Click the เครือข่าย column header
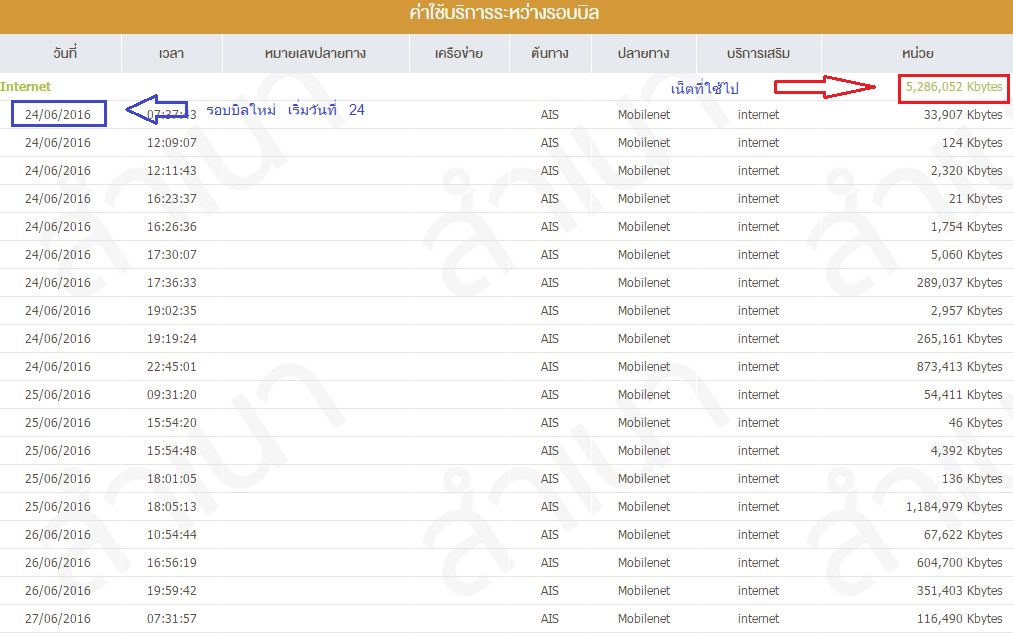Viewport: 1013px width, 637px height. [459, 53]
